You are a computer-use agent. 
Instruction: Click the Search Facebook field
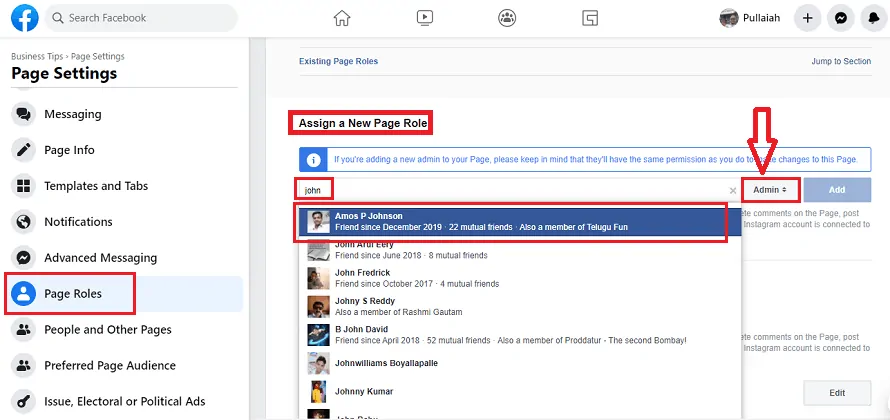(x=141, y=18)
